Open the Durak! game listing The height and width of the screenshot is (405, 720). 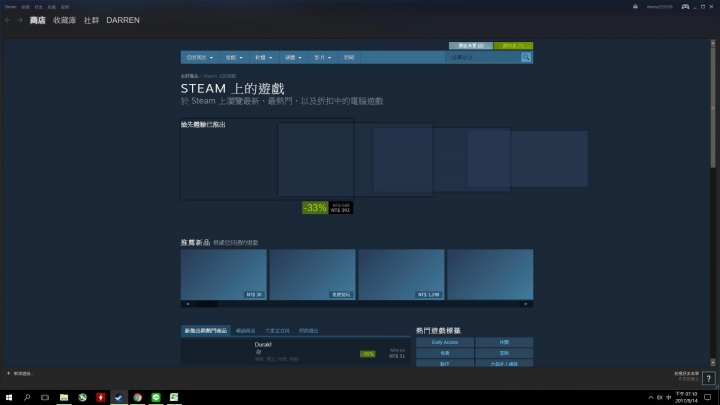(x=295, y=352)
